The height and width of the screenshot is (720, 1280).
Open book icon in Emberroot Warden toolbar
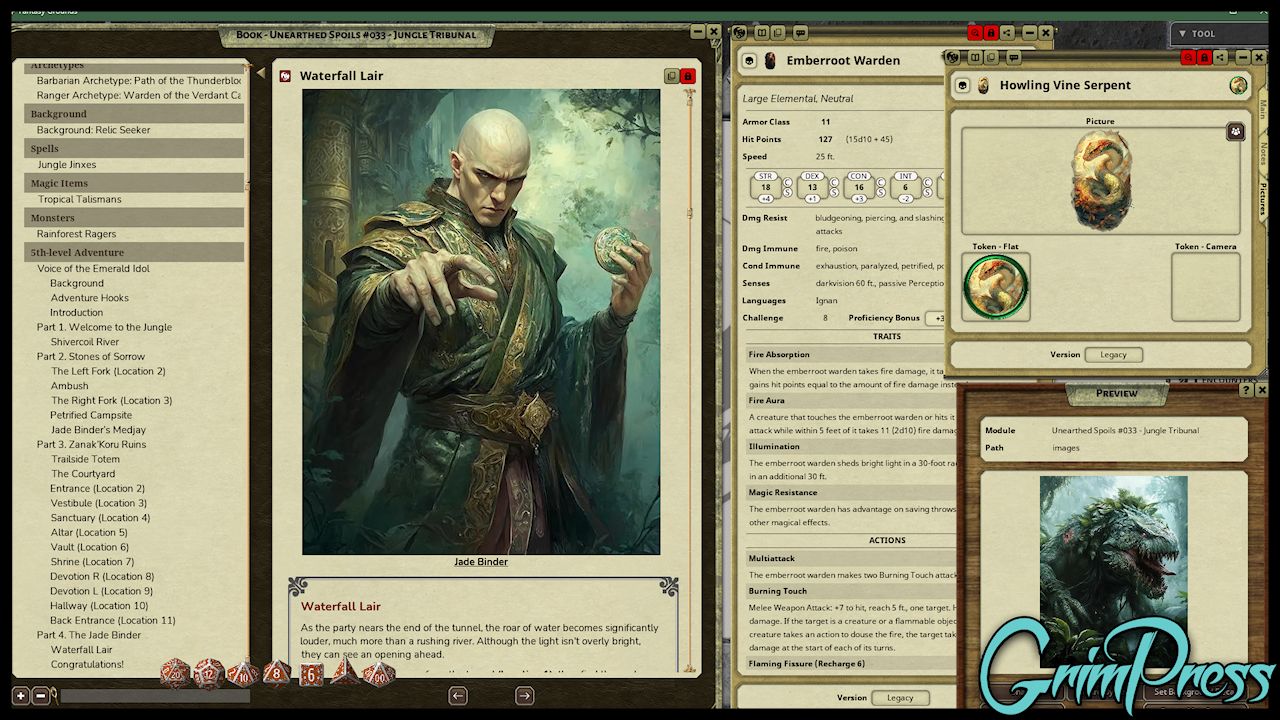pos(763,33)
